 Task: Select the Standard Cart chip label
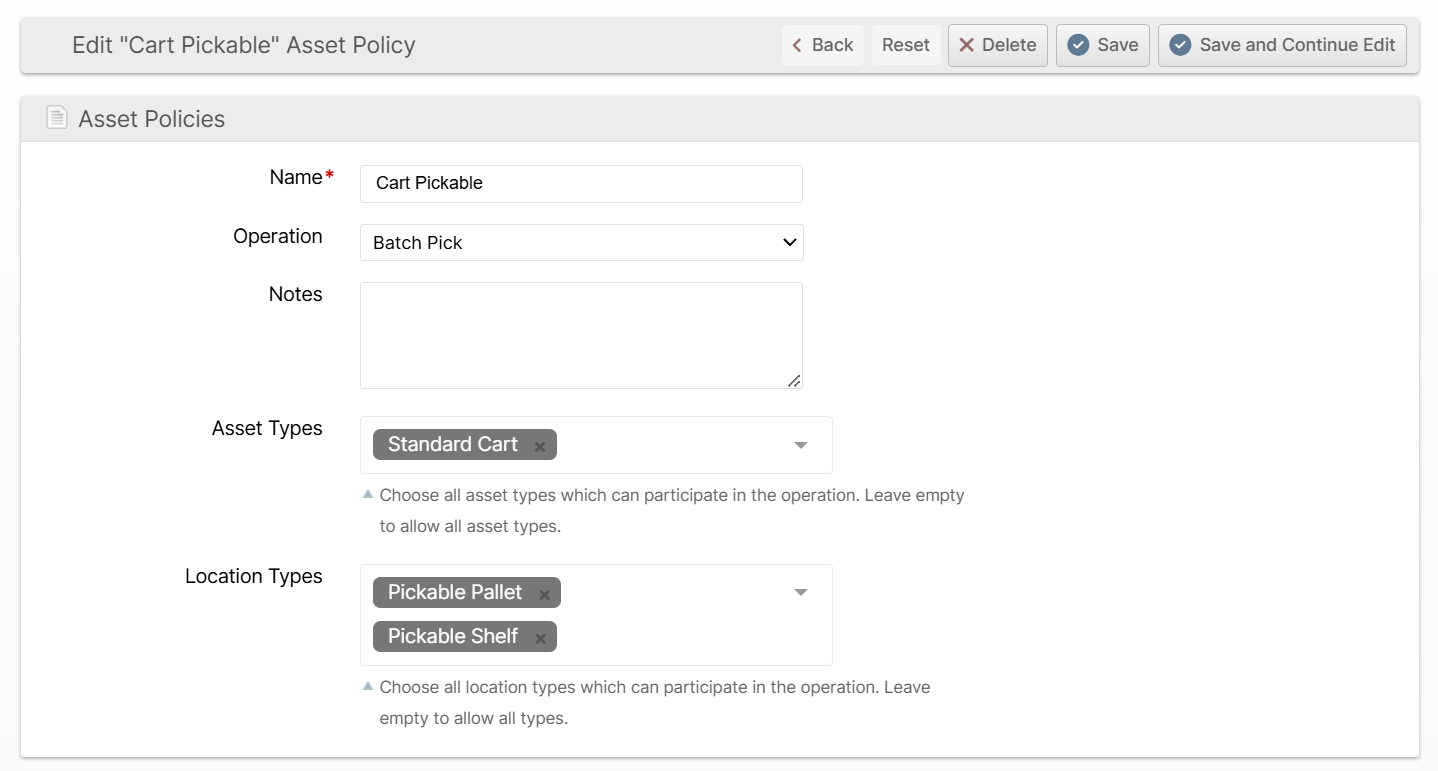(x=452, y=445)
